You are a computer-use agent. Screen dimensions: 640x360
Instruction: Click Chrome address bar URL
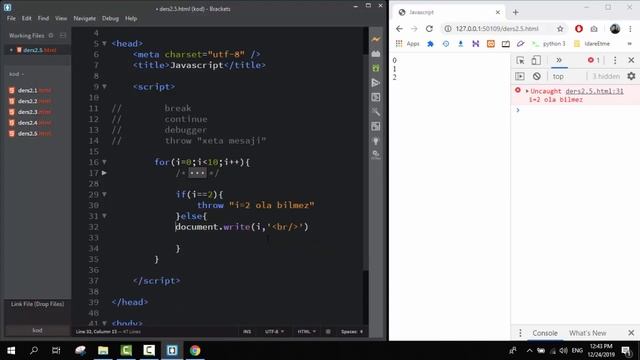(x=497, y=29)
